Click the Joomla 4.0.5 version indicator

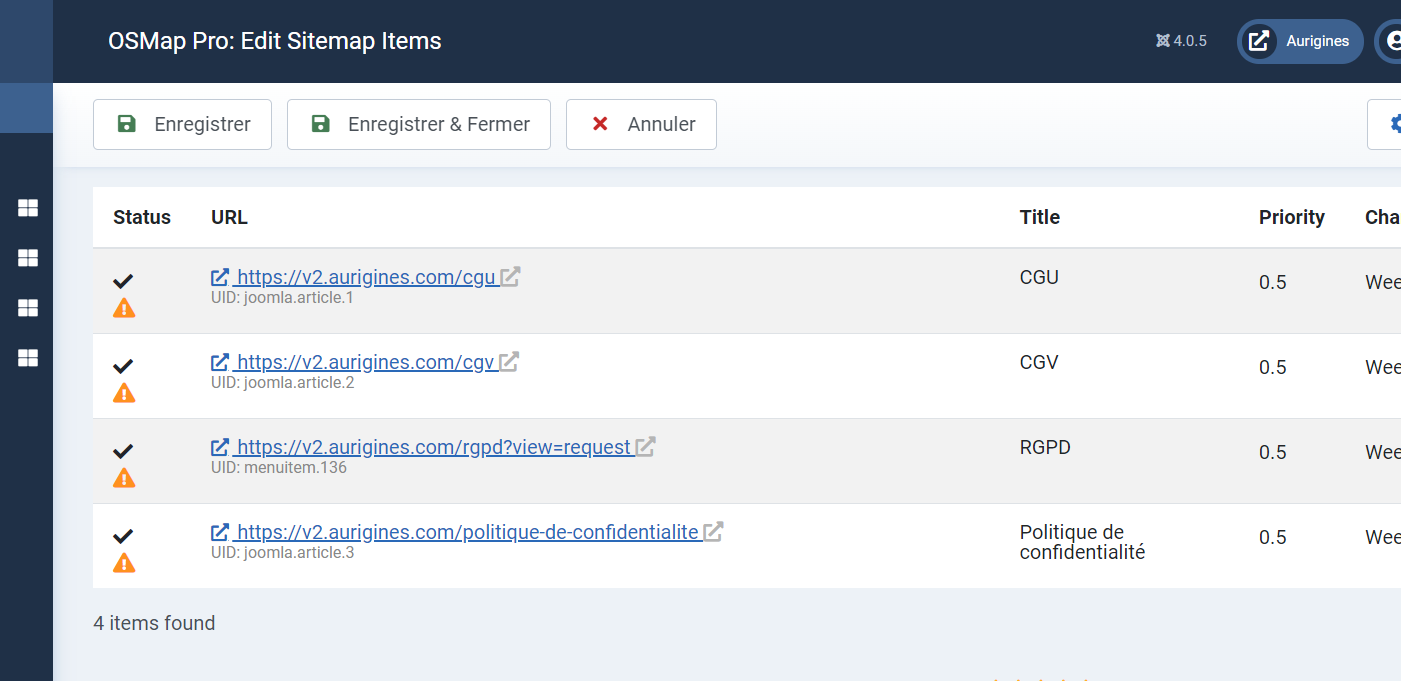pyautogui.click(x=1181, y=41)
